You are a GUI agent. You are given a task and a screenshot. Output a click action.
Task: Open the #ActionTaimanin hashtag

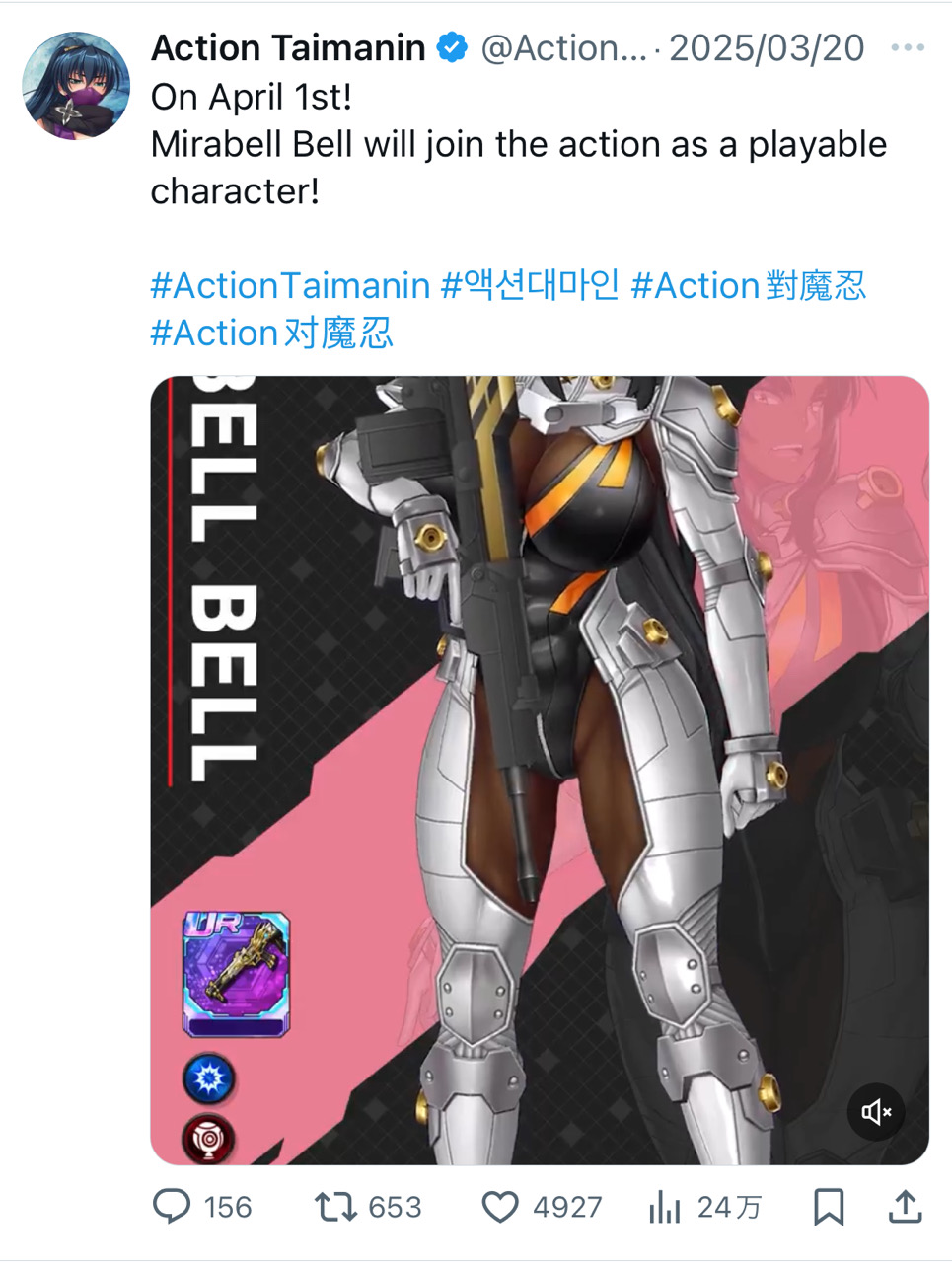coord(290,286)
